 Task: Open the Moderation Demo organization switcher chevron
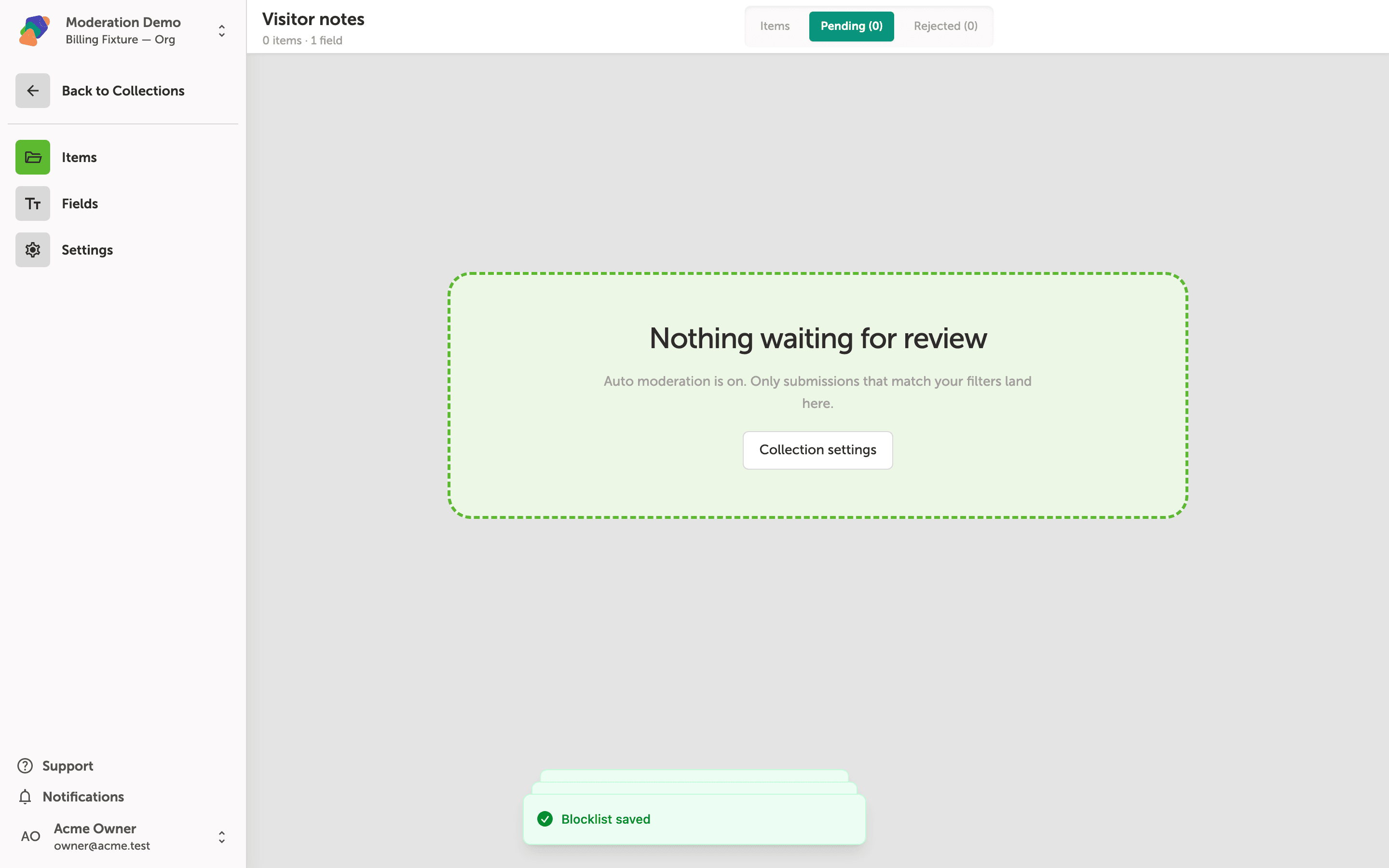(221, 30)
